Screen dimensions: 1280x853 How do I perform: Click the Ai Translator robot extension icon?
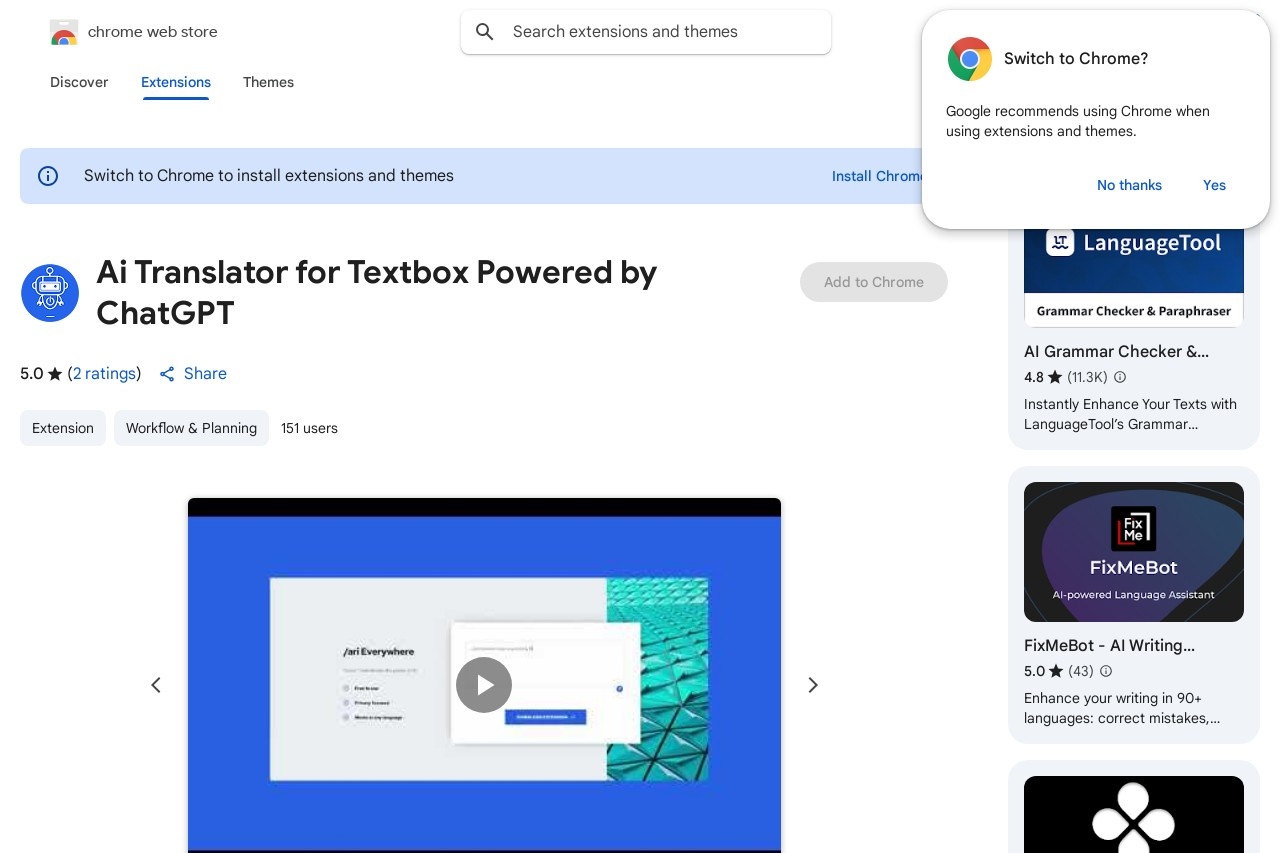pos(50,293)
